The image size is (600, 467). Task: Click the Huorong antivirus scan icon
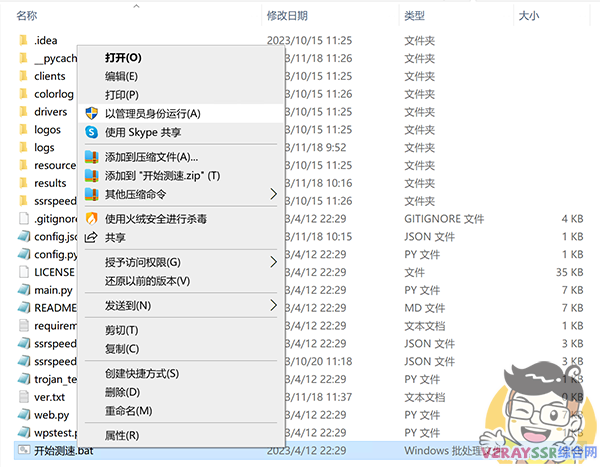point(92,218)
